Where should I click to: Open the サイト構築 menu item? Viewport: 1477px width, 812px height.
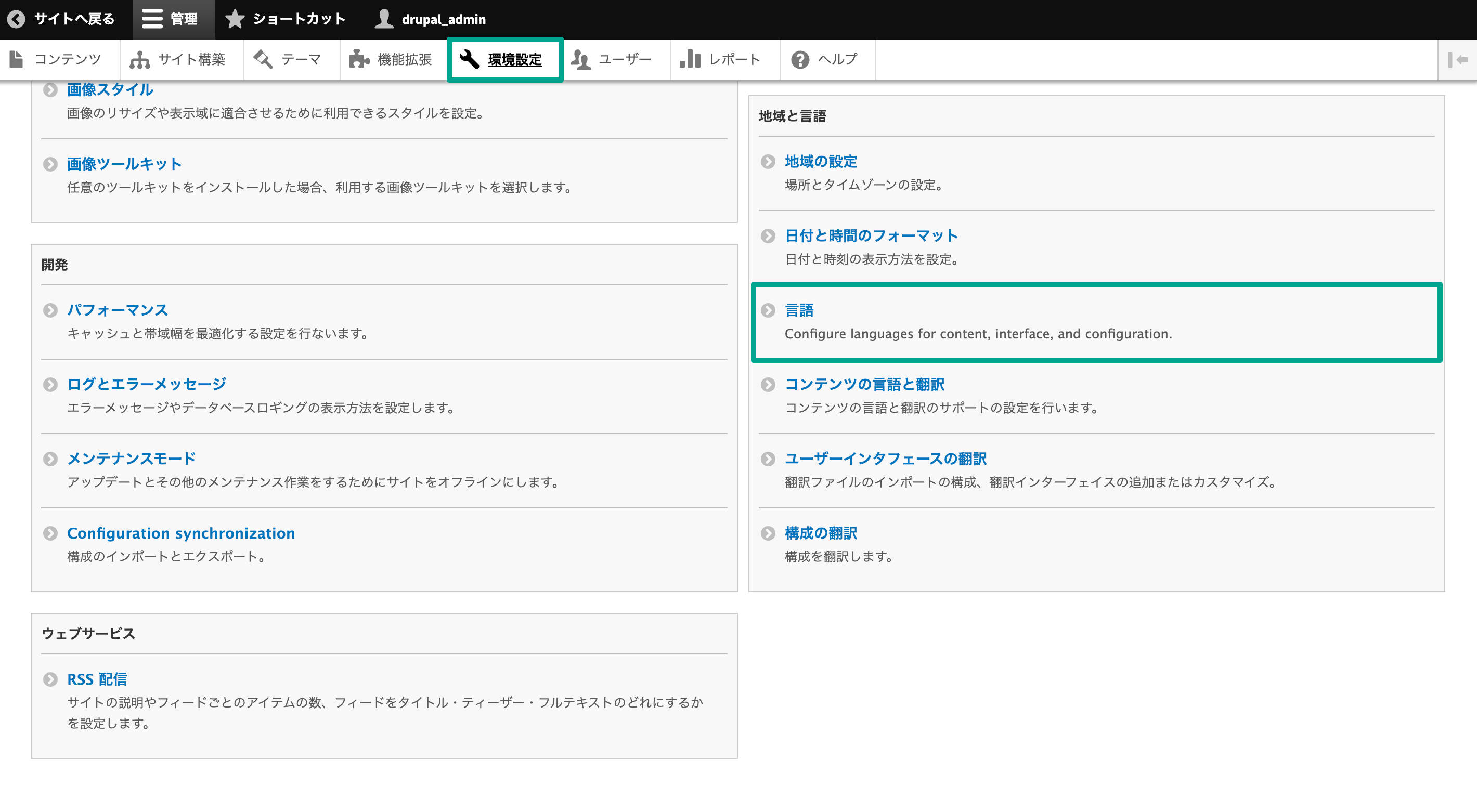182,60
